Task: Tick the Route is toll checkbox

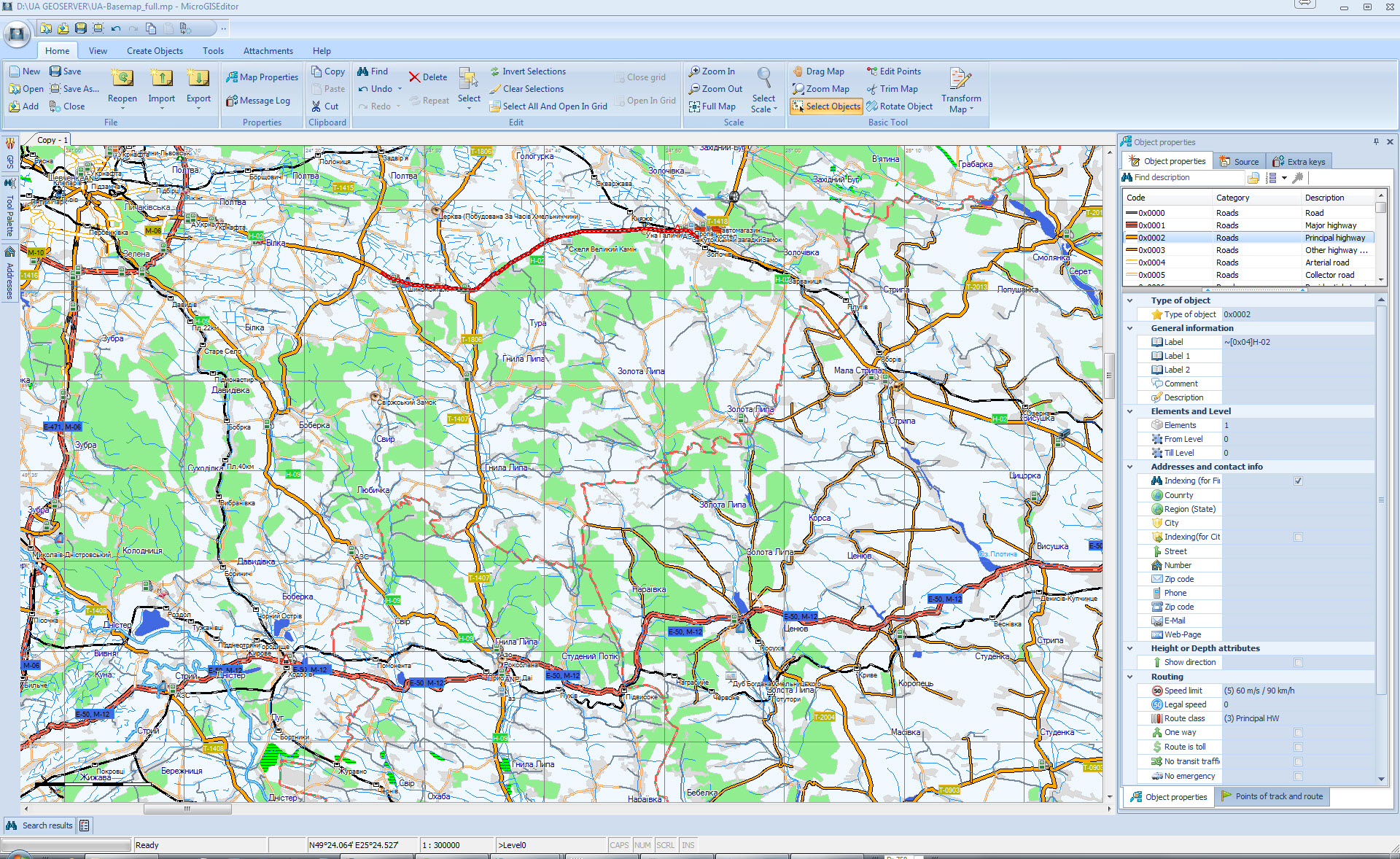Action: click(1298, 747)
